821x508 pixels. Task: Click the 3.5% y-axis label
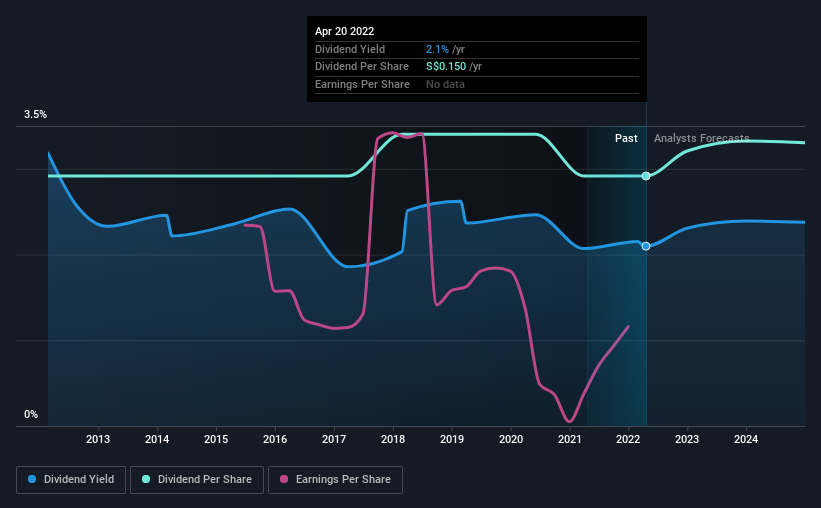(x=35, y=115)
